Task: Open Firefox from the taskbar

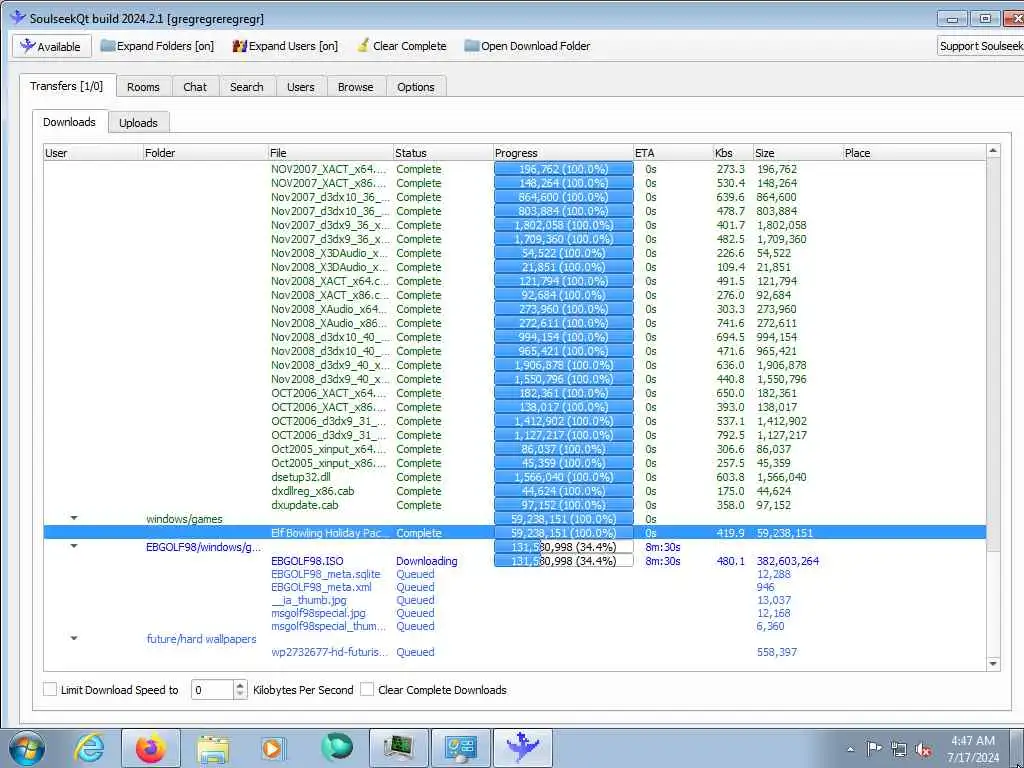Action: pos(151,748)
